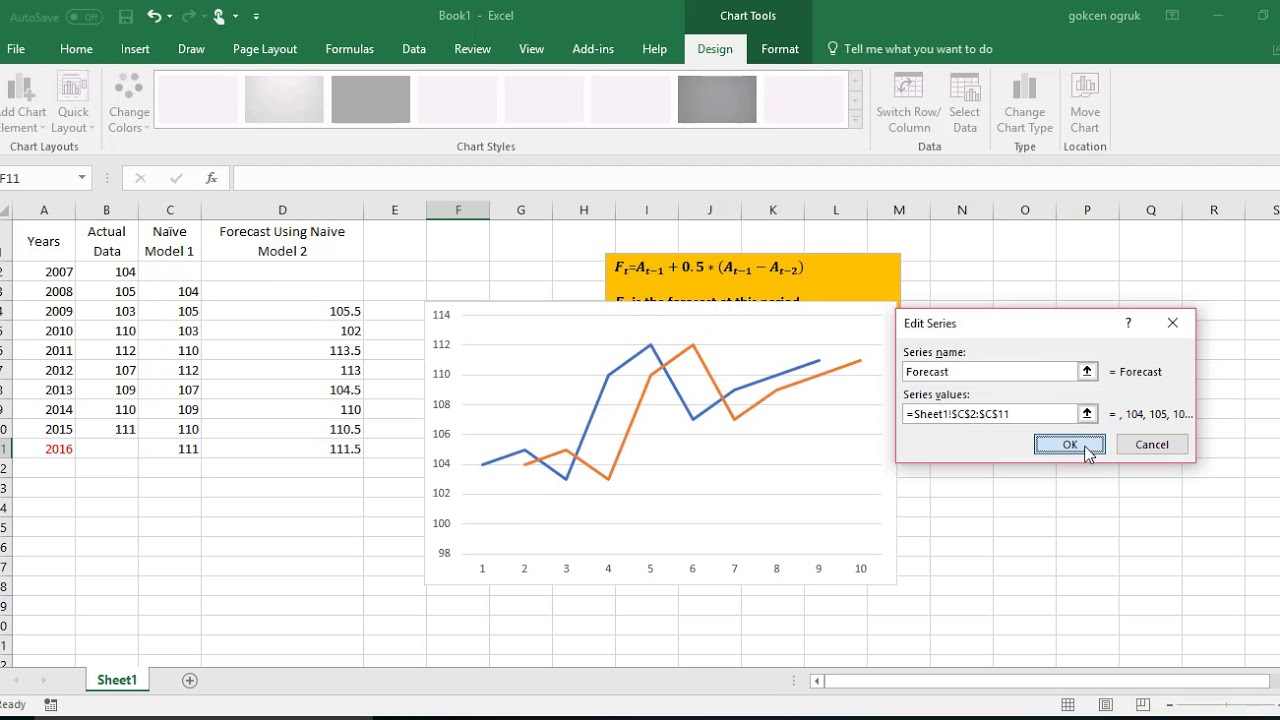Collapse the Series values range selector

tap(1087, 414)
